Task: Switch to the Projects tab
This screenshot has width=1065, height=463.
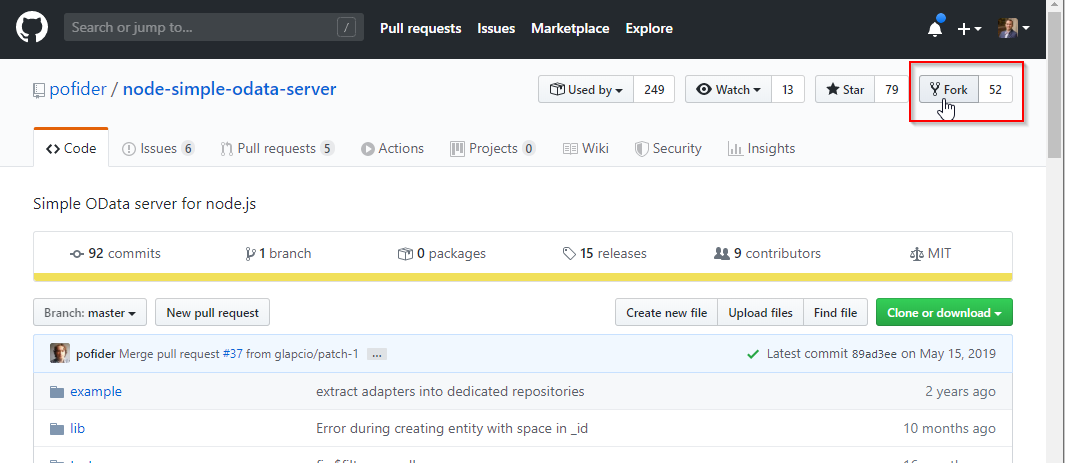Action: tap(493, 148)
